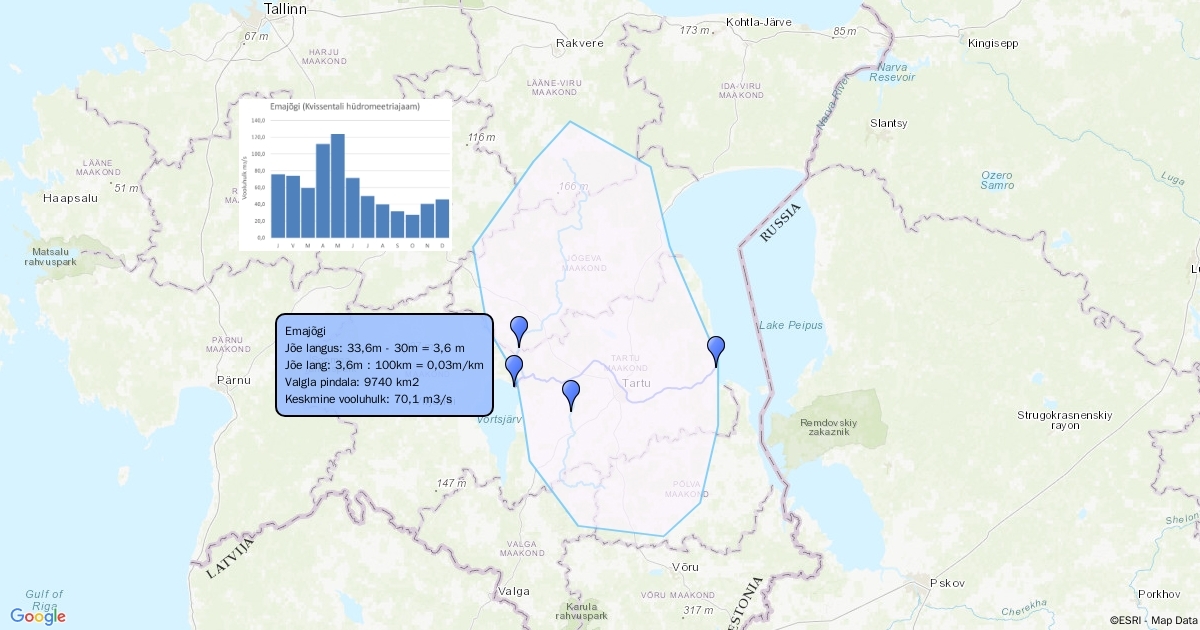The height and width of the screenshot is (630, 1200).
Task: Click the marker just above Võrtsjärv label
Action: [x=514, y=369]
